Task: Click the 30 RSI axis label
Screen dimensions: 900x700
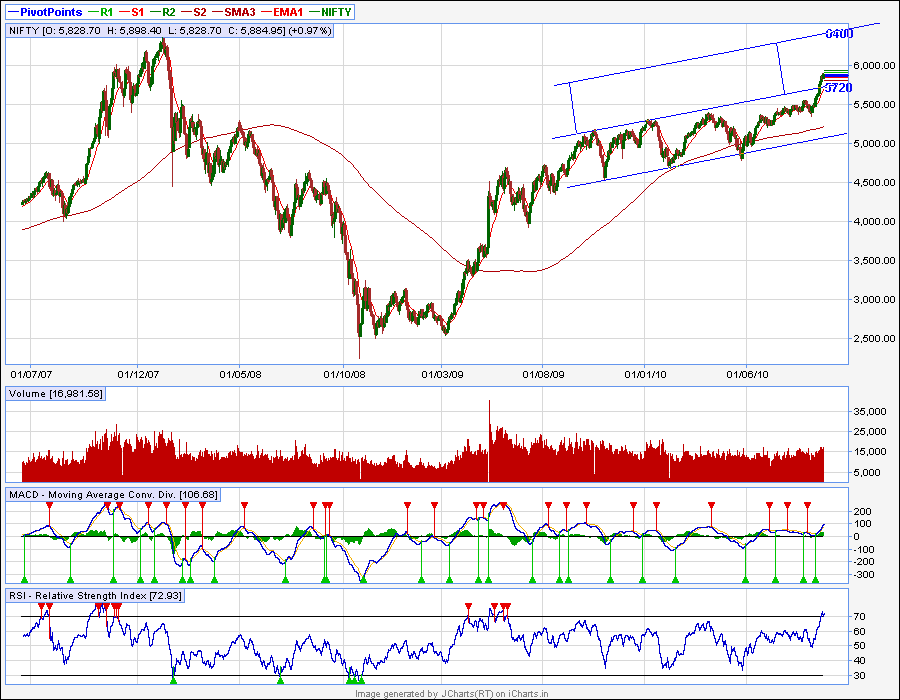Action: pyautogui.click(x=859, y=676)
